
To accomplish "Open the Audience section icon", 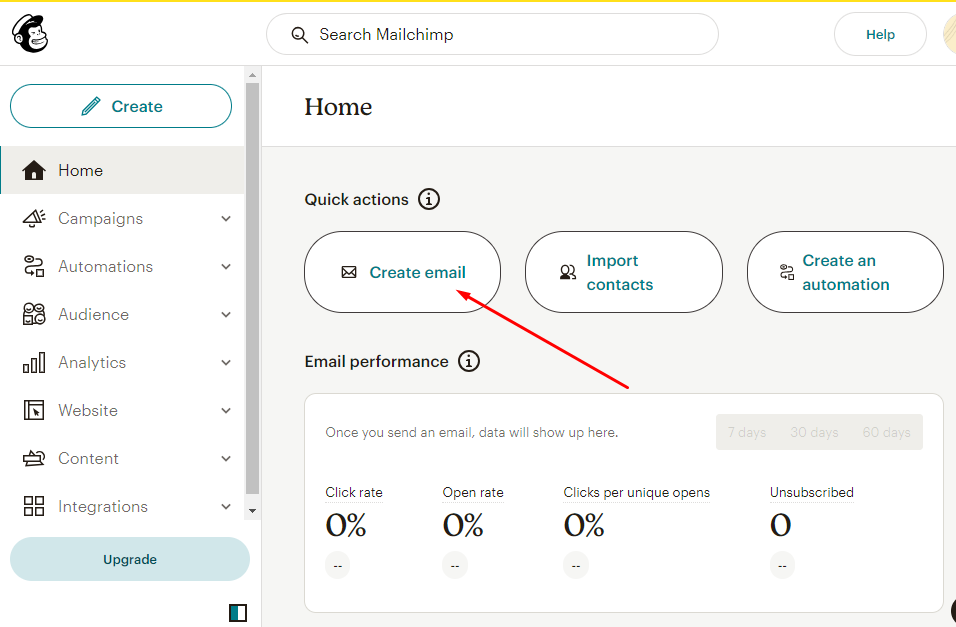I will (34, 314).
